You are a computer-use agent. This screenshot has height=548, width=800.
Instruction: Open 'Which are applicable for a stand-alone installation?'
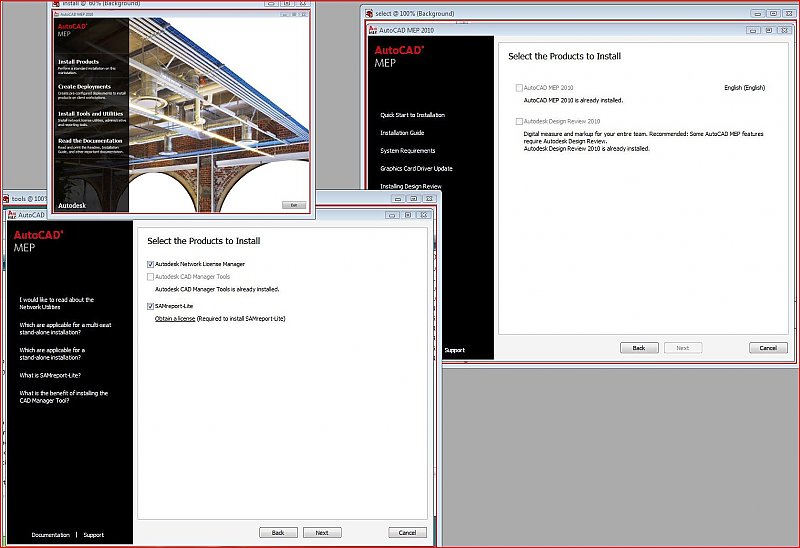click(x=52, y=354)
